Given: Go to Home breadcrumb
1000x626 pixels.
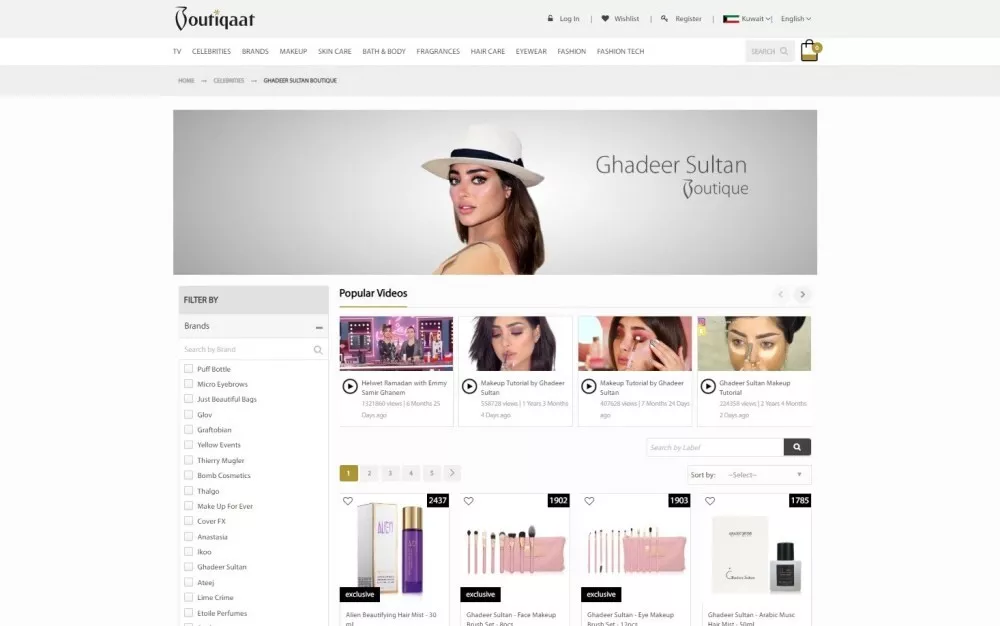Looking at the screenshot, I should pos(186,81).
